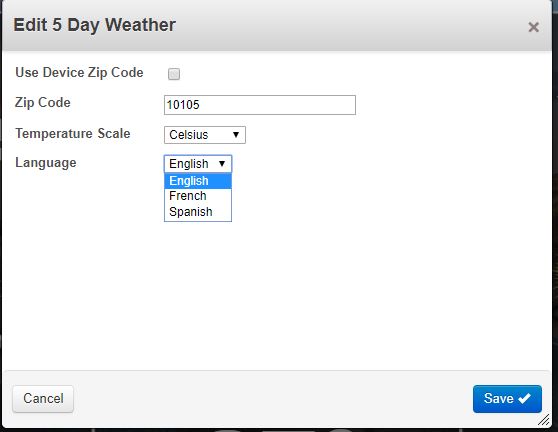Click the Language label text

pyautogui.click(x=46, y=163)
